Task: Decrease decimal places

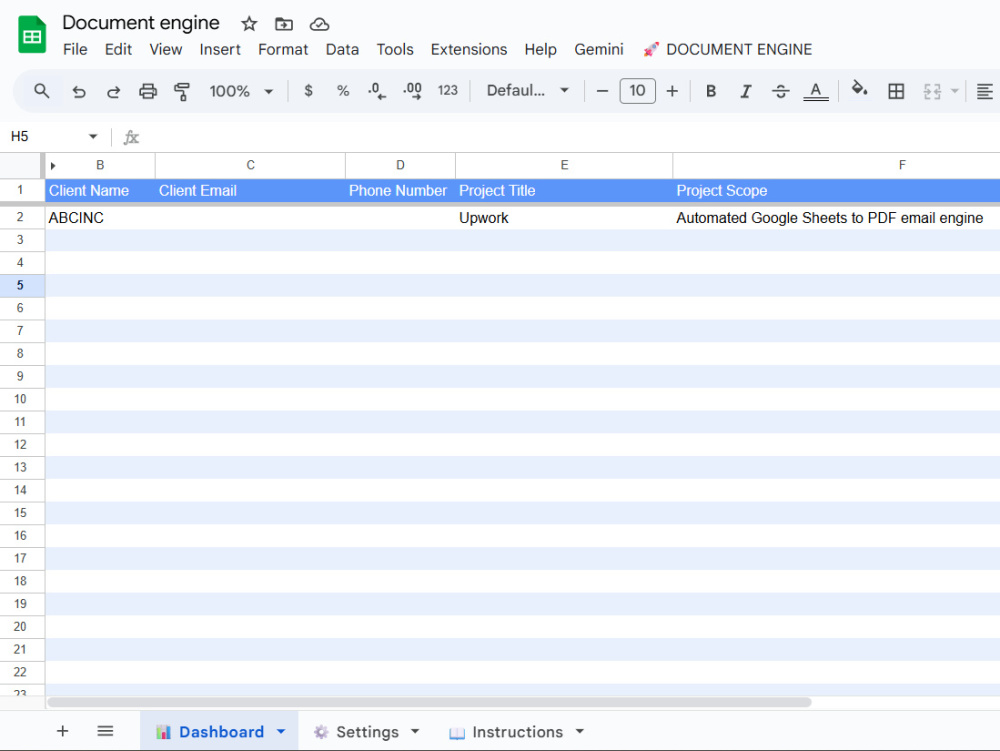Action: 376,91
